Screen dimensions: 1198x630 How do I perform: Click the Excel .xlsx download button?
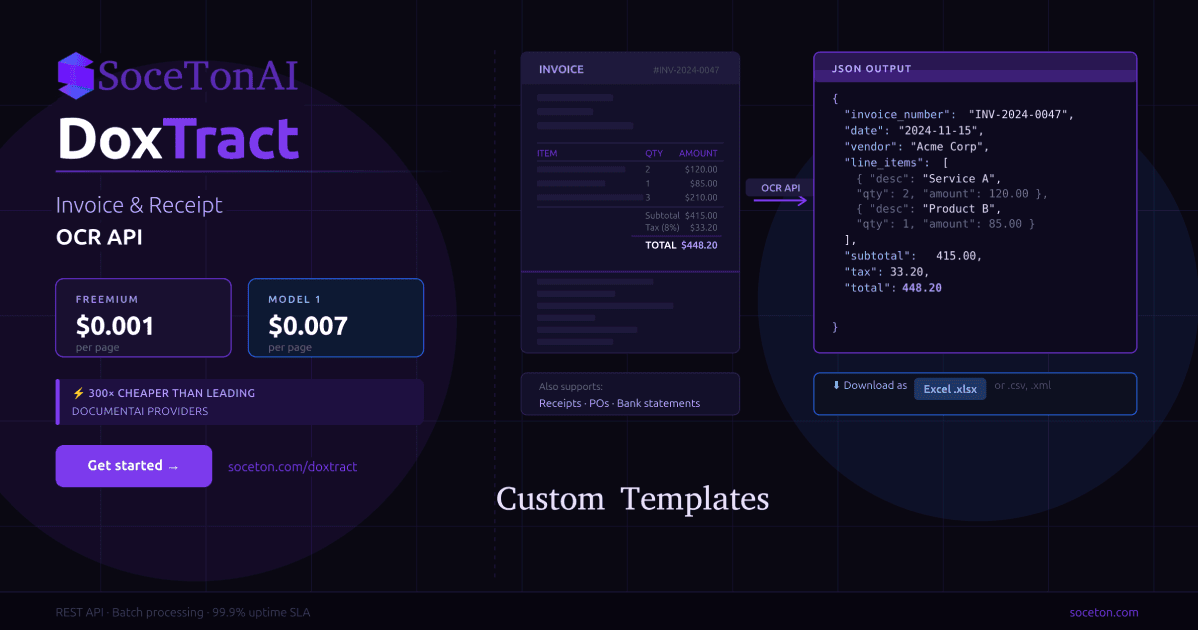click(x=950, y=389)
